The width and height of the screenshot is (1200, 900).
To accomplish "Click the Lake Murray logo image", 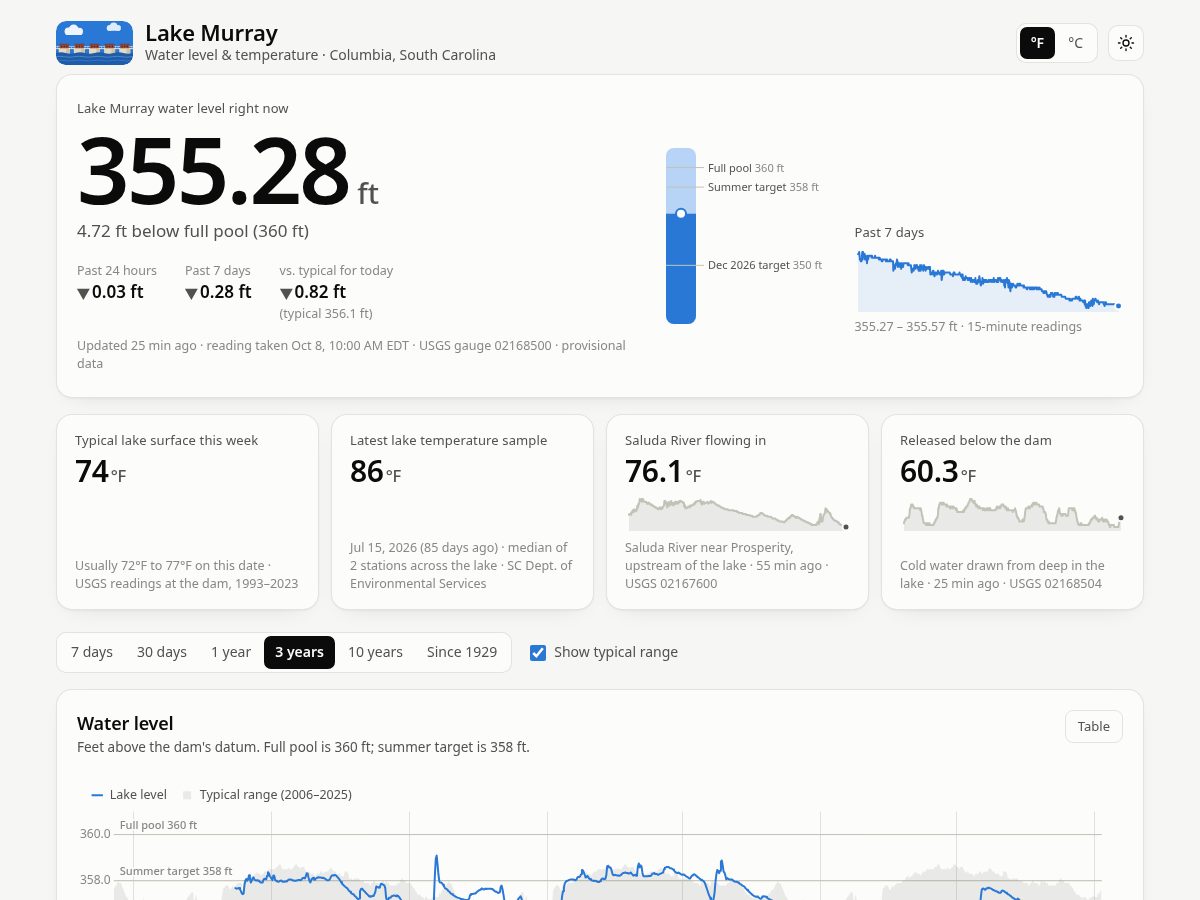I will click(x=94, y=43).
